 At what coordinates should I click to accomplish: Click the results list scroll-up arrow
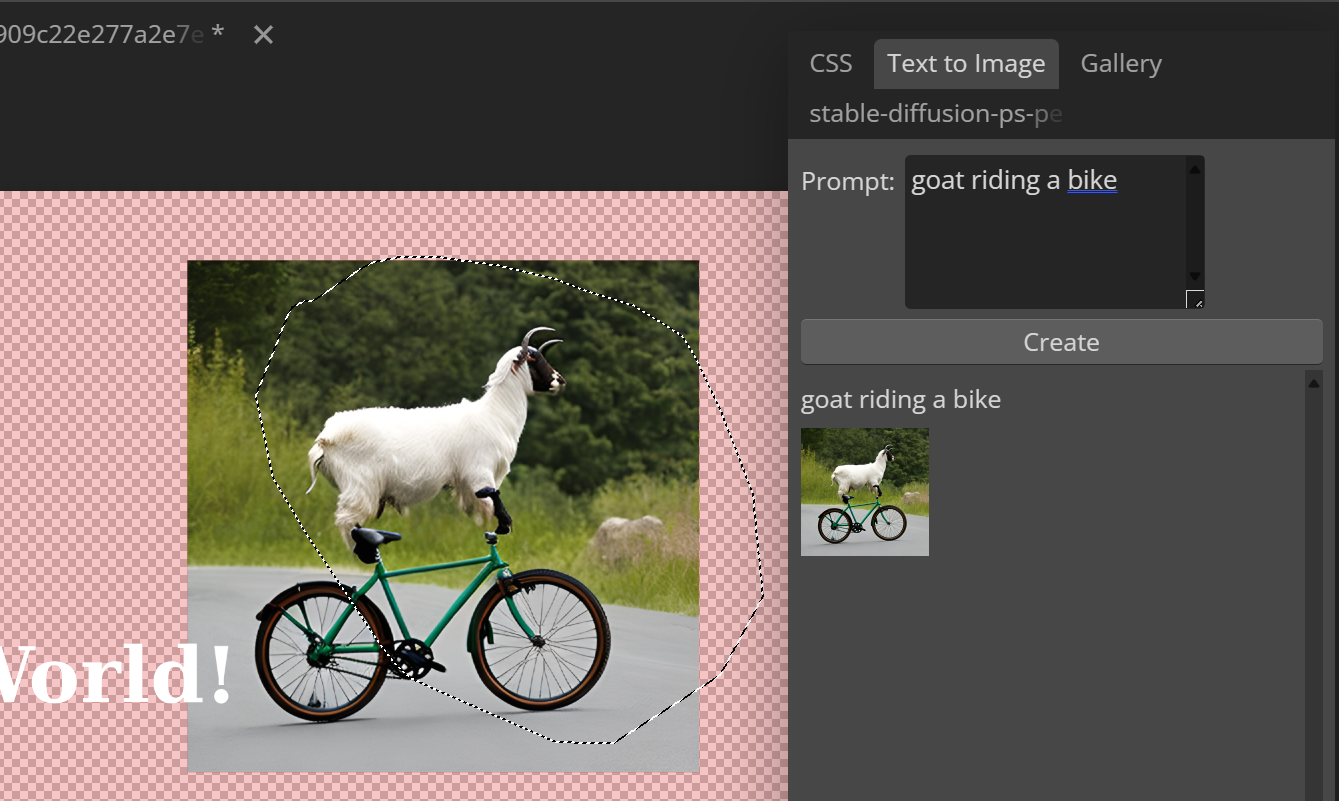pos(1314,383)
